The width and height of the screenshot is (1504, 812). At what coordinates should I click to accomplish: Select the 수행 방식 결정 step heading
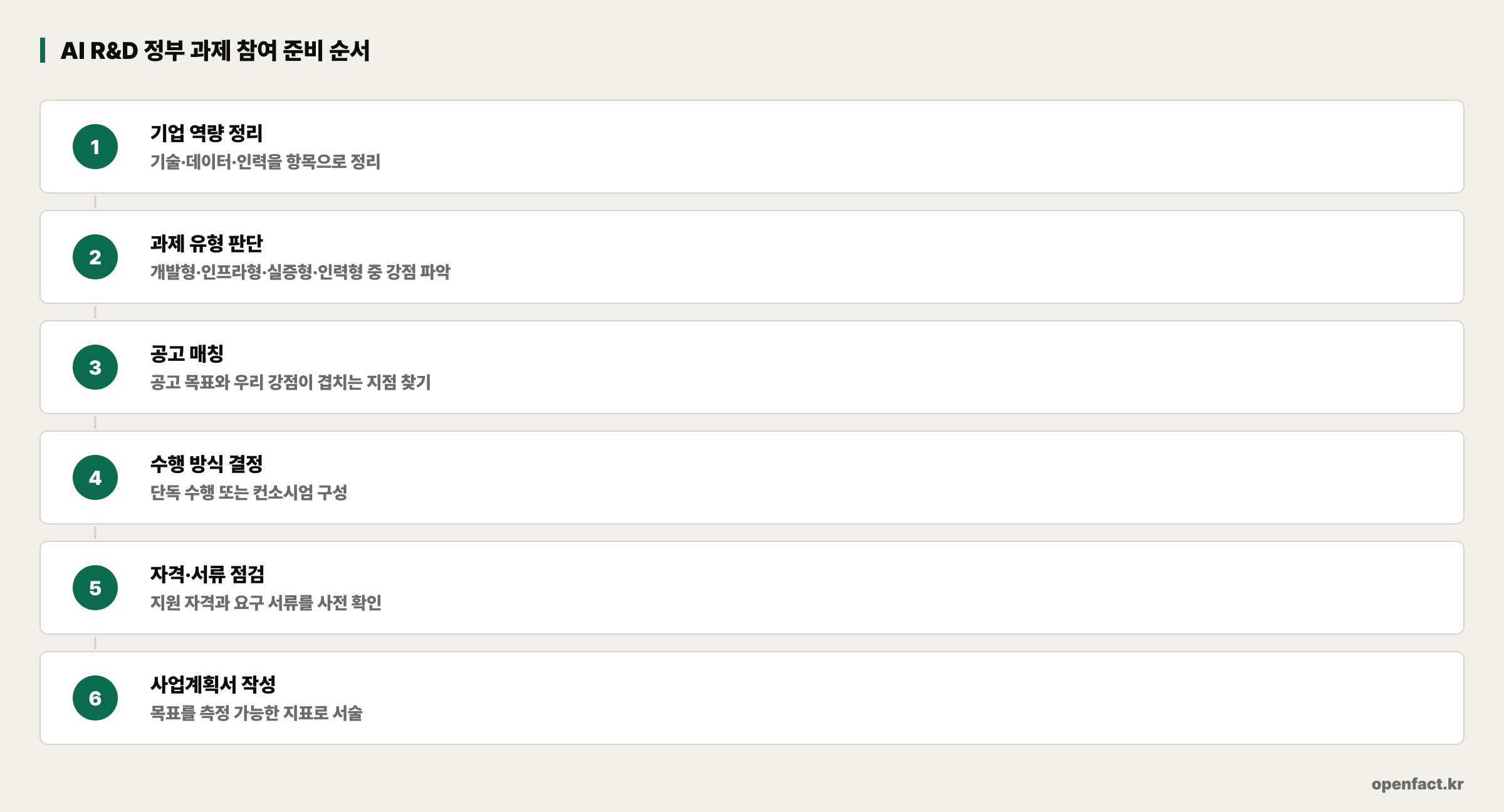pos(206,464)
